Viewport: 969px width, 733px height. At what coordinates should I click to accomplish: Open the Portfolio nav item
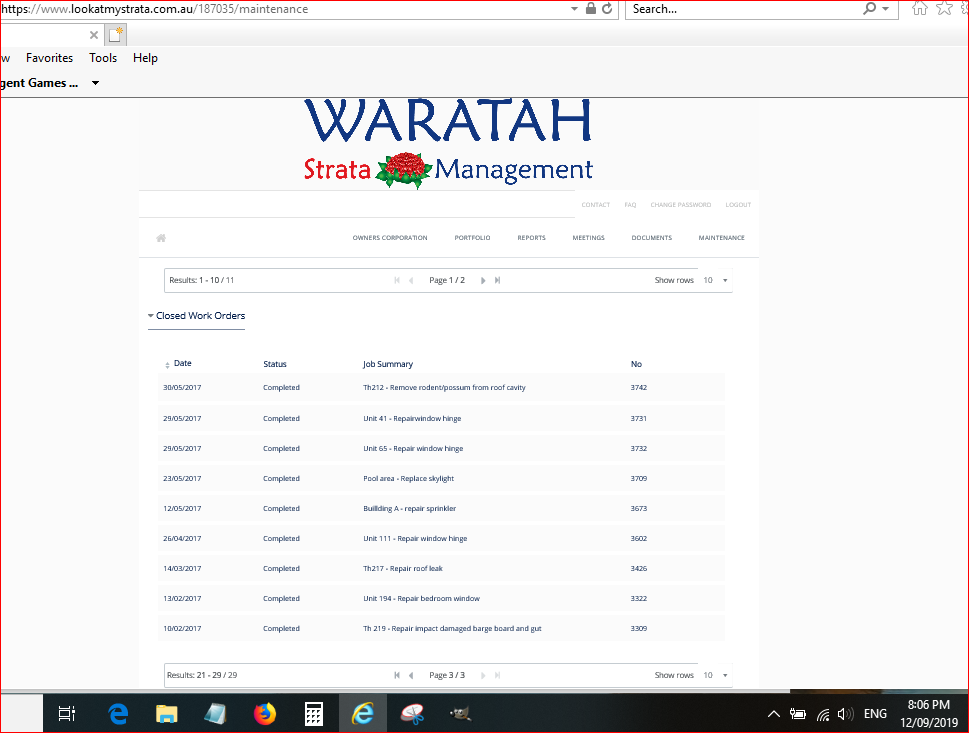point(472,238)
